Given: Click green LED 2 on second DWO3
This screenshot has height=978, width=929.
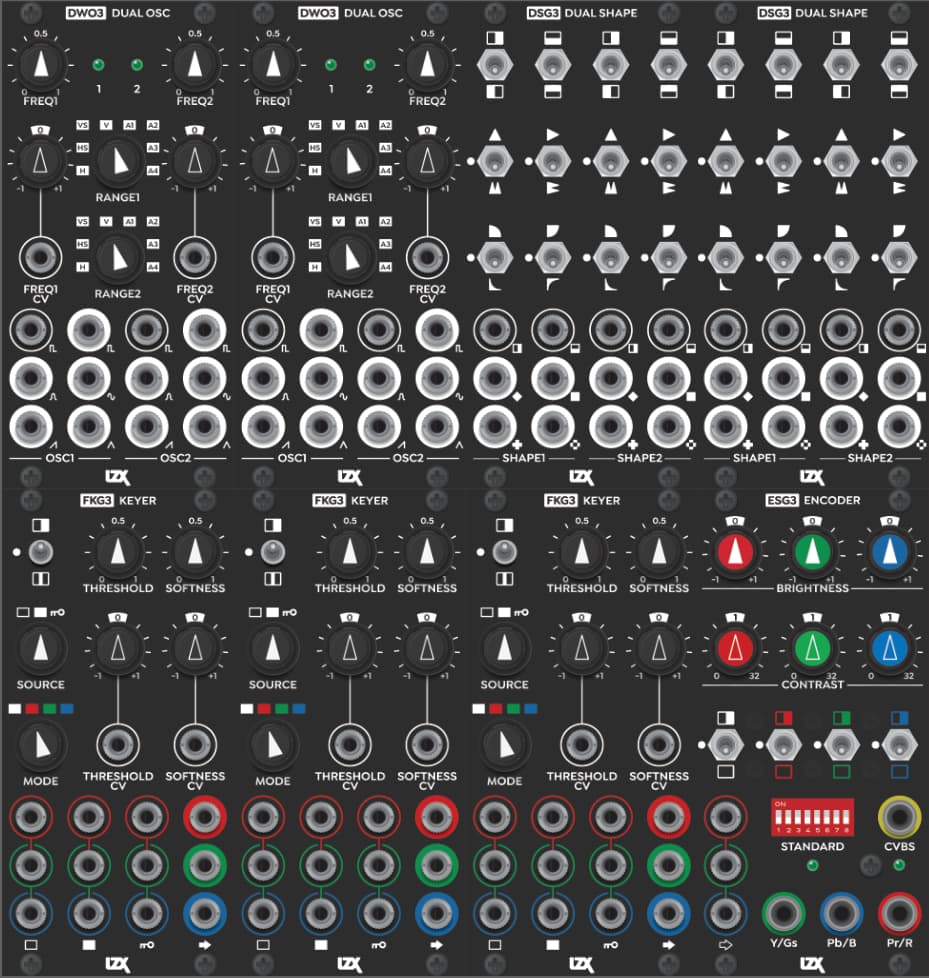Looking at the screenshot, I should 369,64.
